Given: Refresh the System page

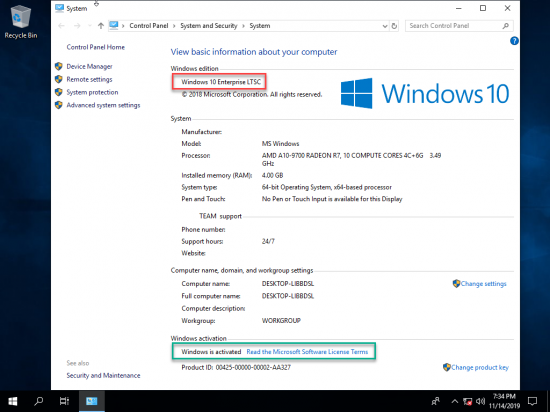Looking at the screenshot, I should click(394, 26).
